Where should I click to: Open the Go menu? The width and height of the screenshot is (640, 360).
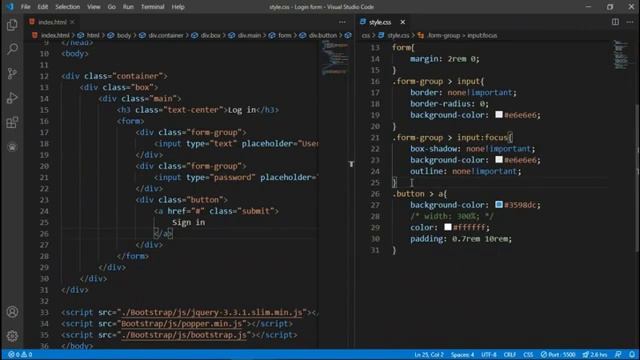tap(111, 7)
